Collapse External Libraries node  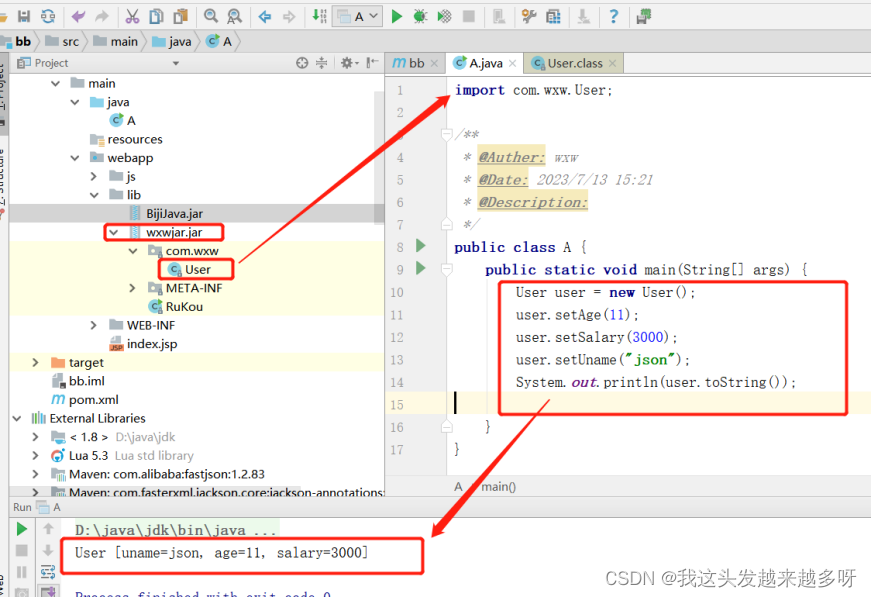(x=17, y=418)
